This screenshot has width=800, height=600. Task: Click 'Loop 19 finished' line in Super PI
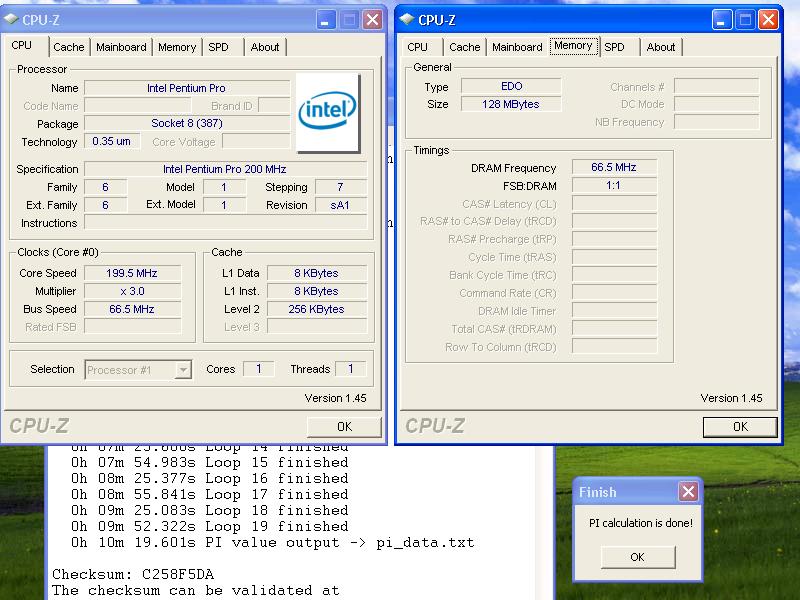click(x=210, y=526)
